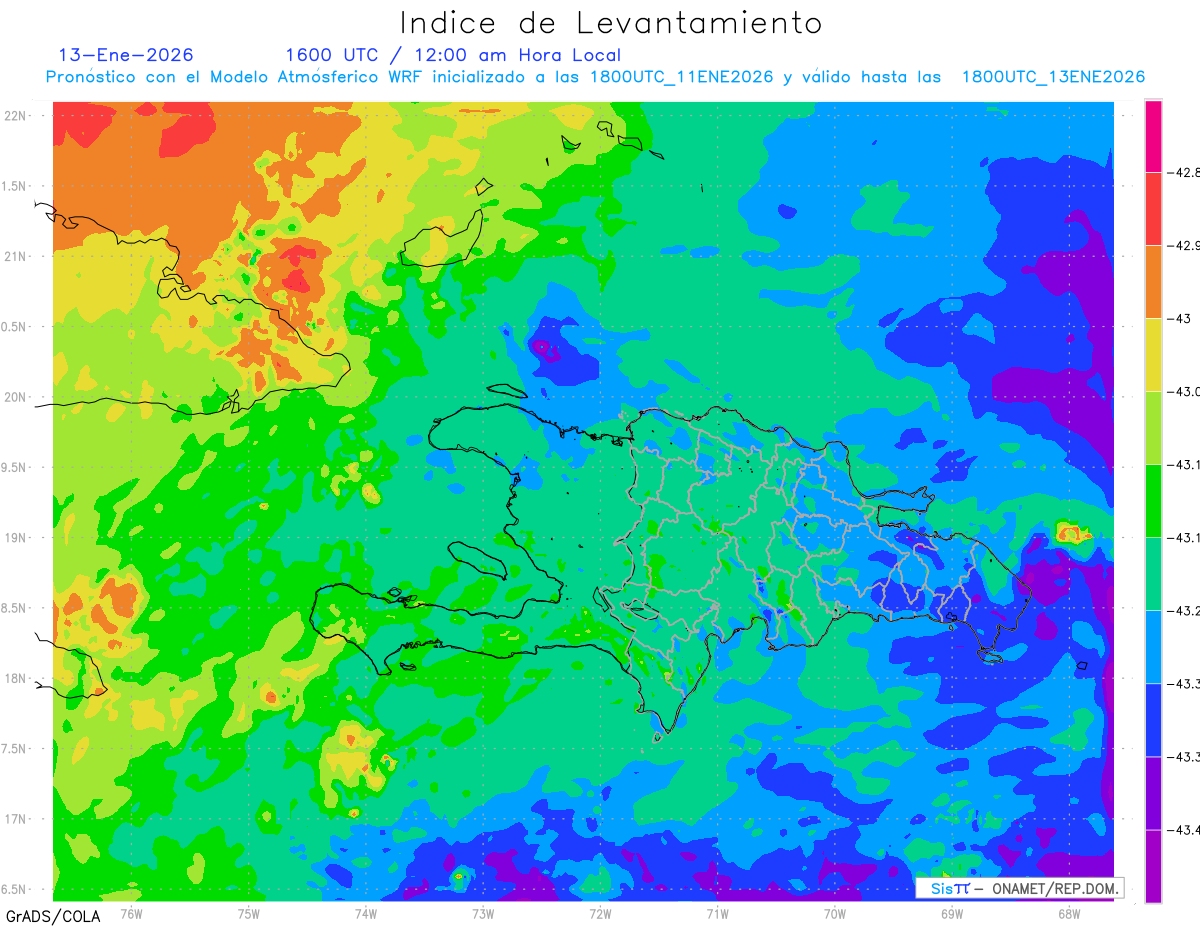Click the color bar value "-43.2"

[x=1185, y=610]
